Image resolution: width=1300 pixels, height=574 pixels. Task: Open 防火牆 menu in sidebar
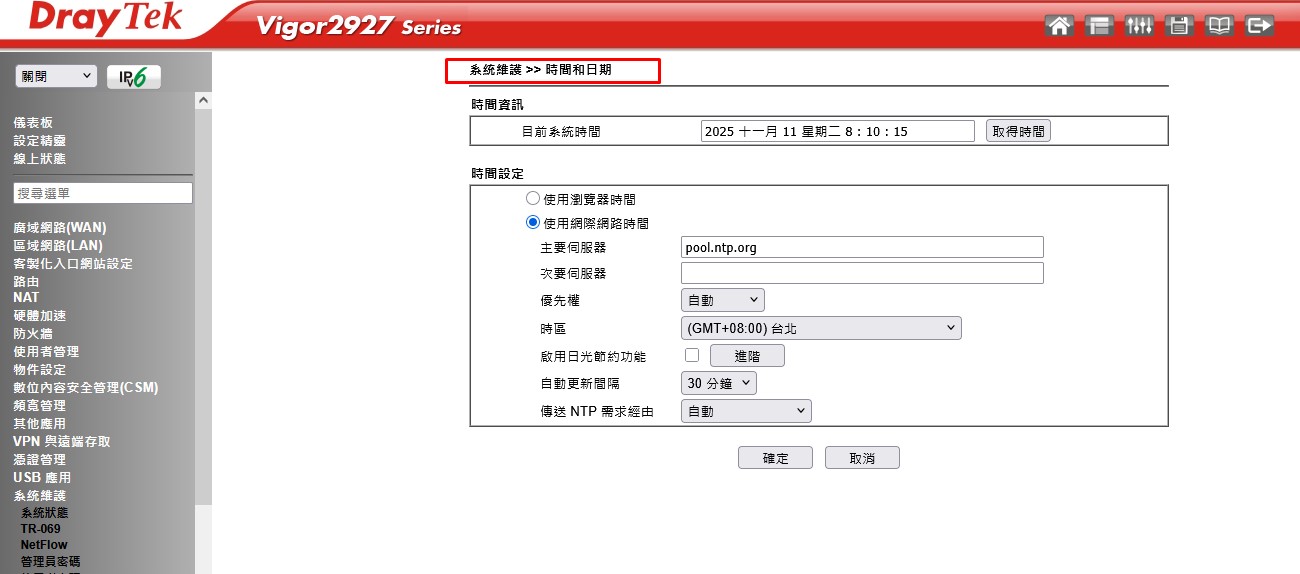pos(32,333)
